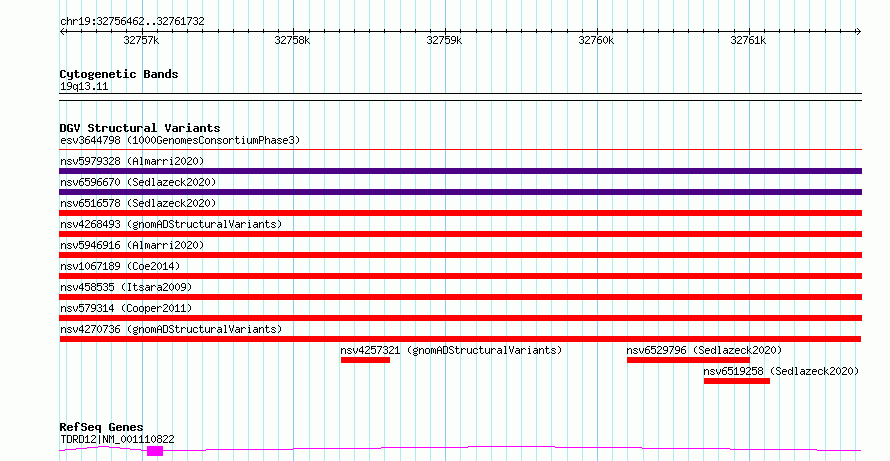Viewport: 890px width, 461px height.
Task: Click the nsv6519258 (Sedlazeck2020) label
Action: [781, 371]
